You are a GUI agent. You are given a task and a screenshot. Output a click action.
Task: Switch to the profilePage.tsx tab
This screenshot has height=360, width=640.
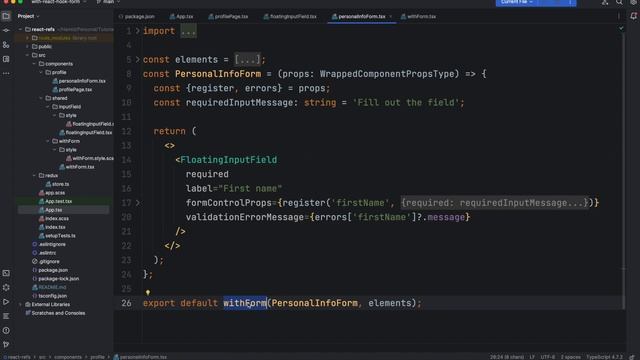(x=228, y=17)
